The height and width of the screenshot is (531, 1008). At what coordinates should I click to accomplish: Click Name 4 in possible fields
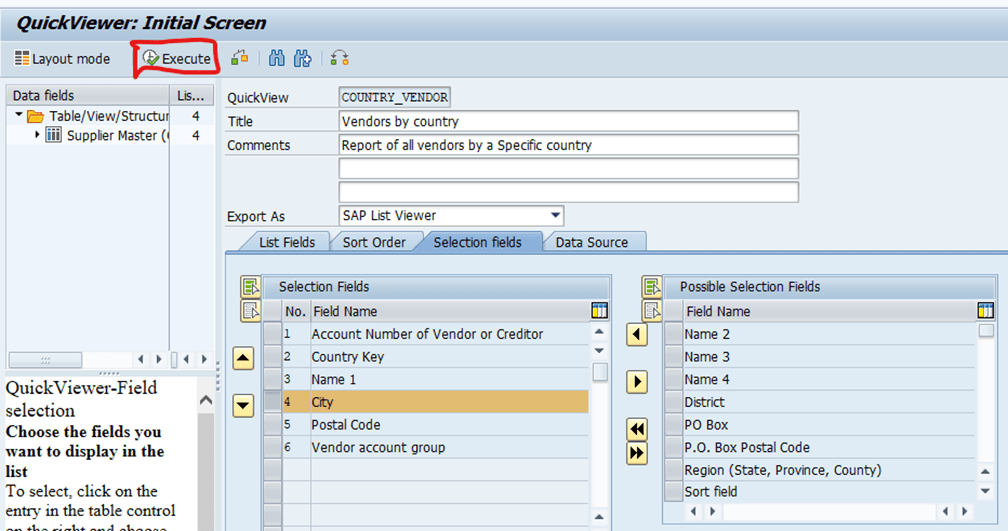coord(706,379)
